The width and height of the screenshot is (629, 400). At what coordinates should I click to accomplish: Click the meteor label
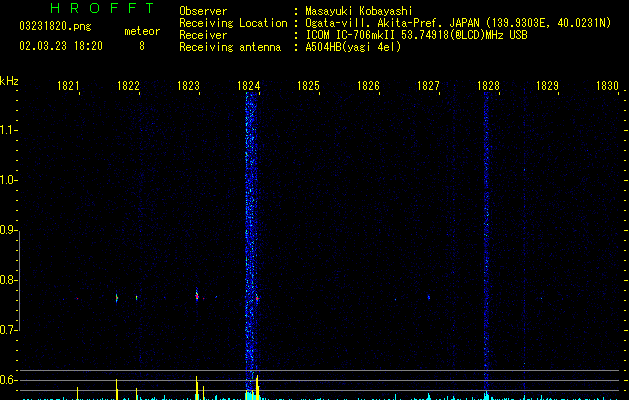click(142, 31)
